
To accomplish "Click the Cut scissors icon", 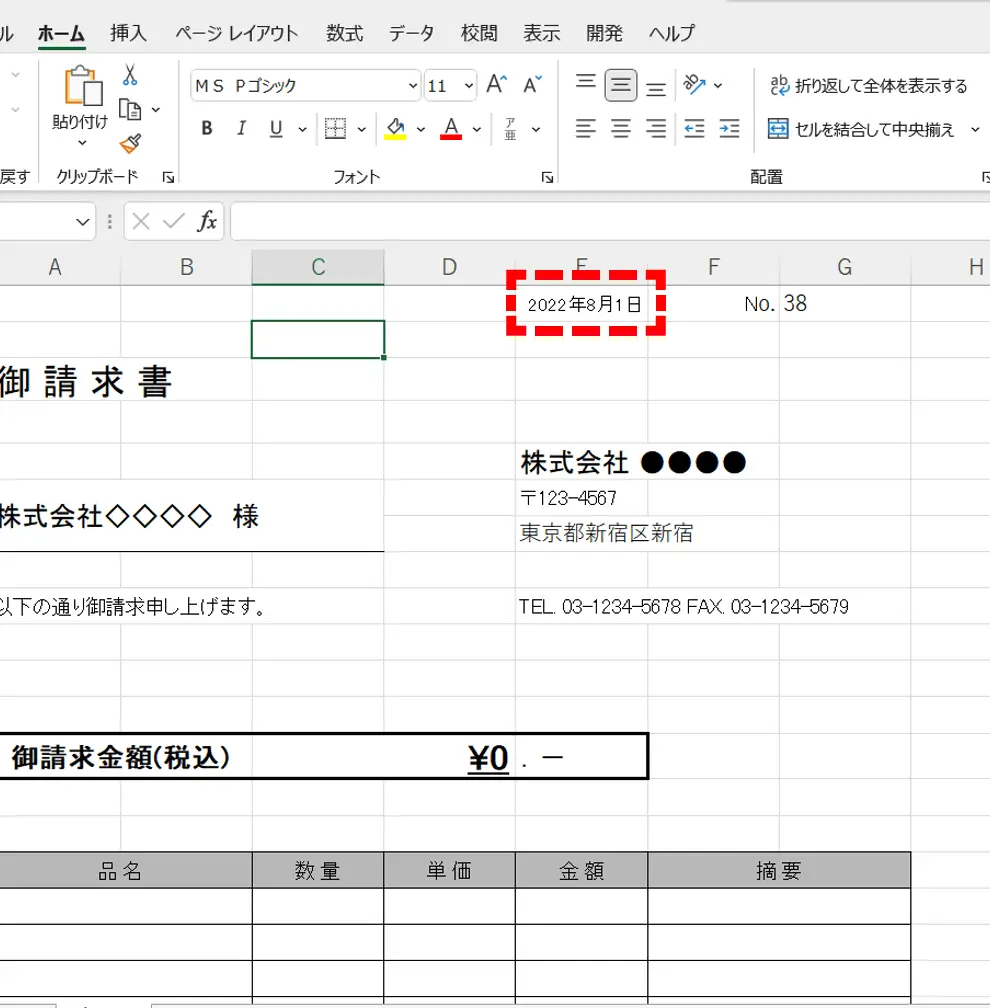I will coord(130,75).
